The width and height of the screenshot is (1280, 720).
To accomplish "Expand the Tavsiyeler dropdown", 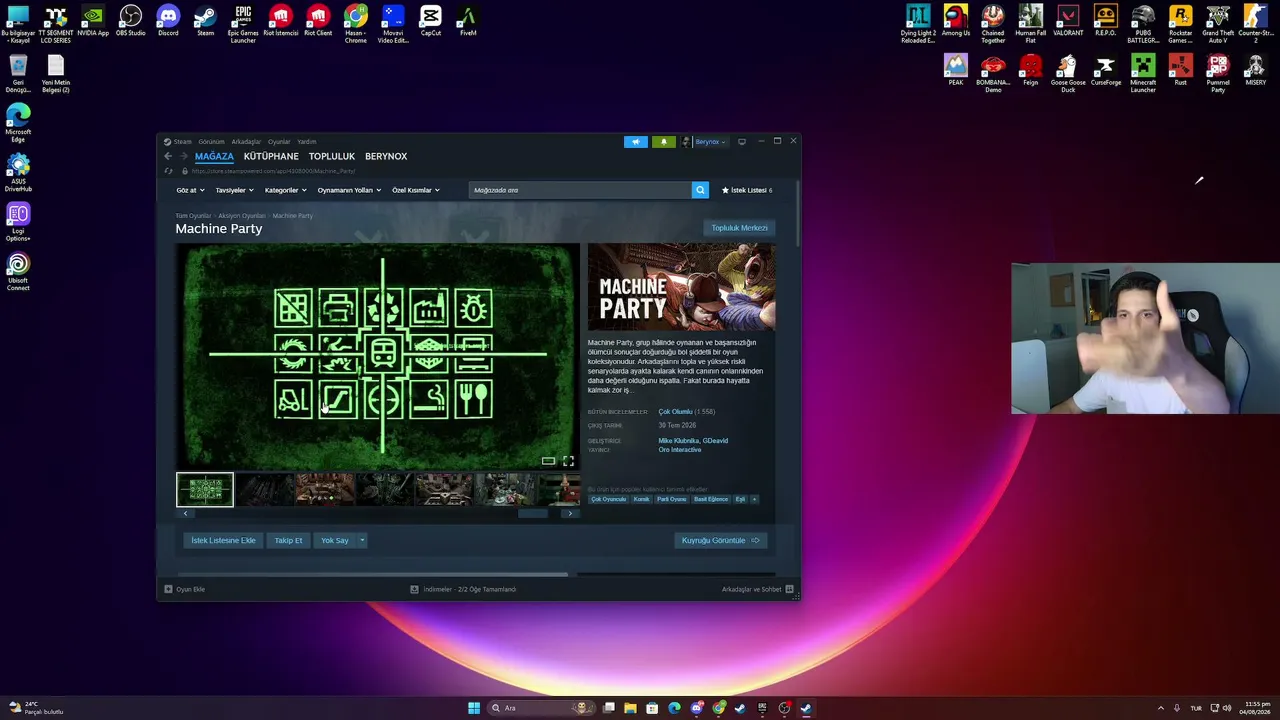I will [235, 190].
